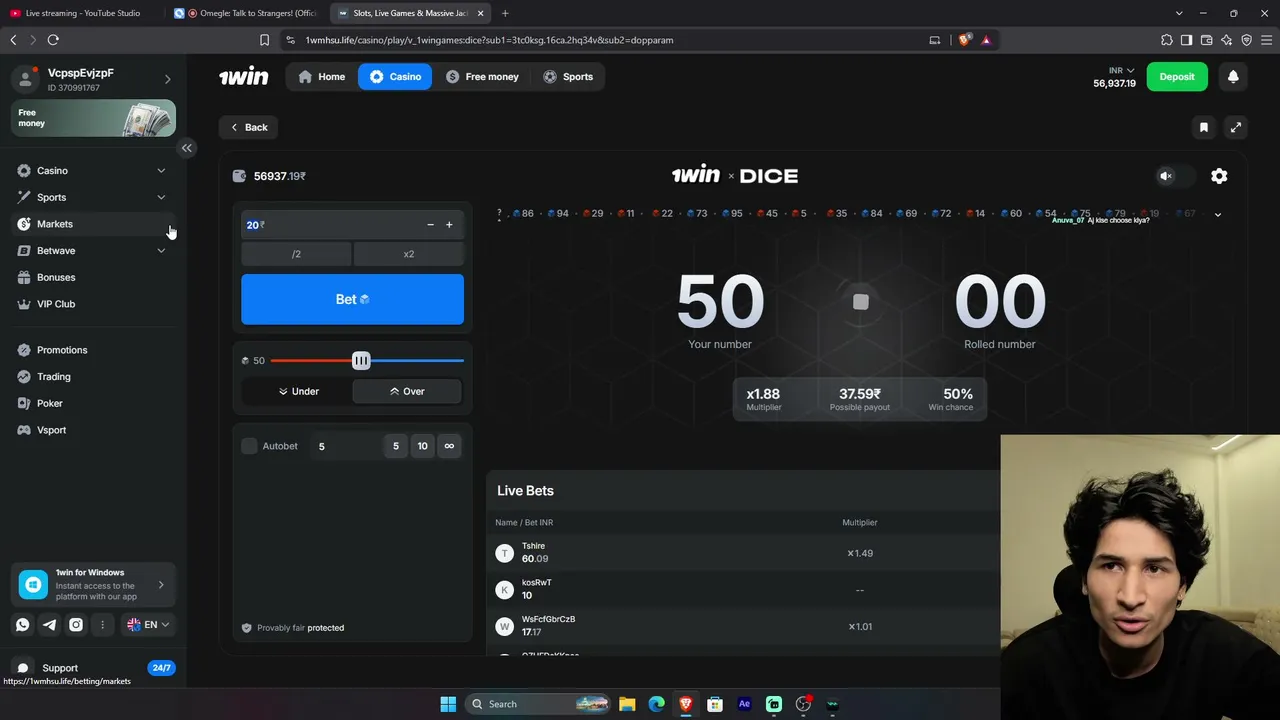Show more social links menu
Screen dimensions: 1280x720
(102, 625)
